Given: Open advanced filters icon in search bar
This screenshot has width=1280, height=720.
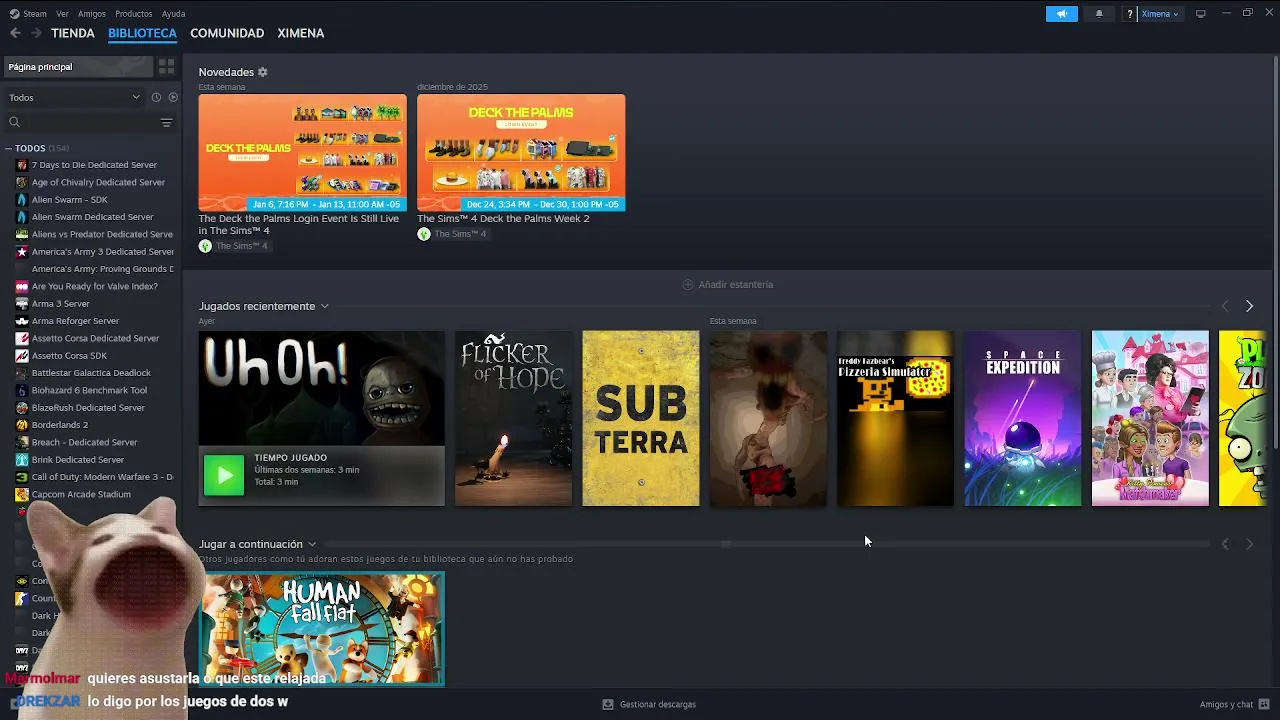Looking at the screenshot, I should pyautogui.click(x=166, y=122).
